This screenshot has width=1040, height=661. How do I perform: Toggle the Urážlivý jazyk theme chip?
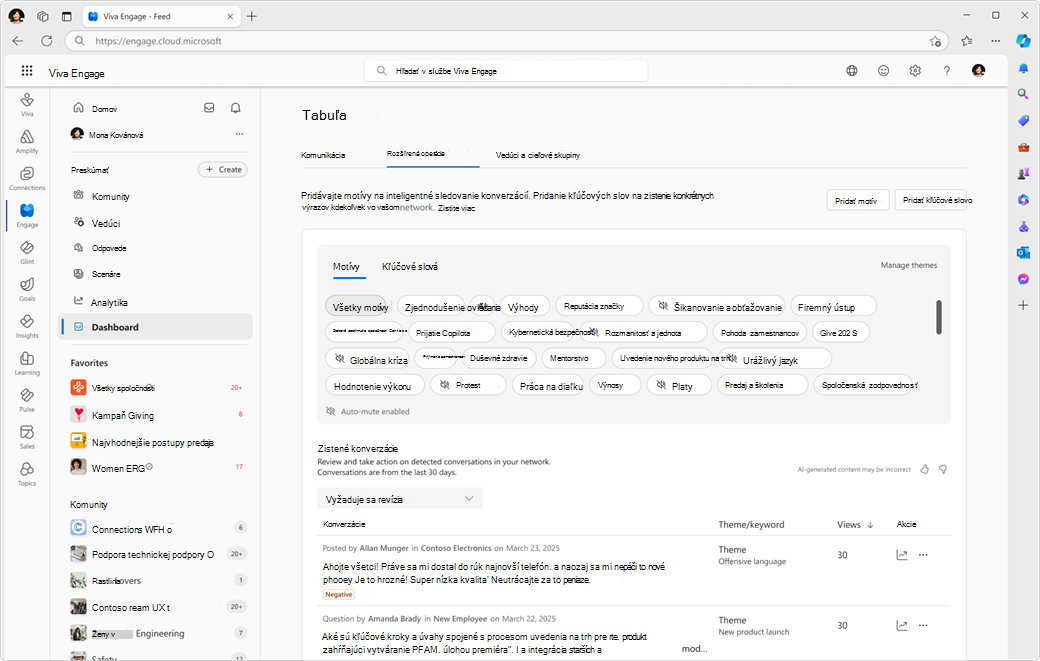(775, 359)
